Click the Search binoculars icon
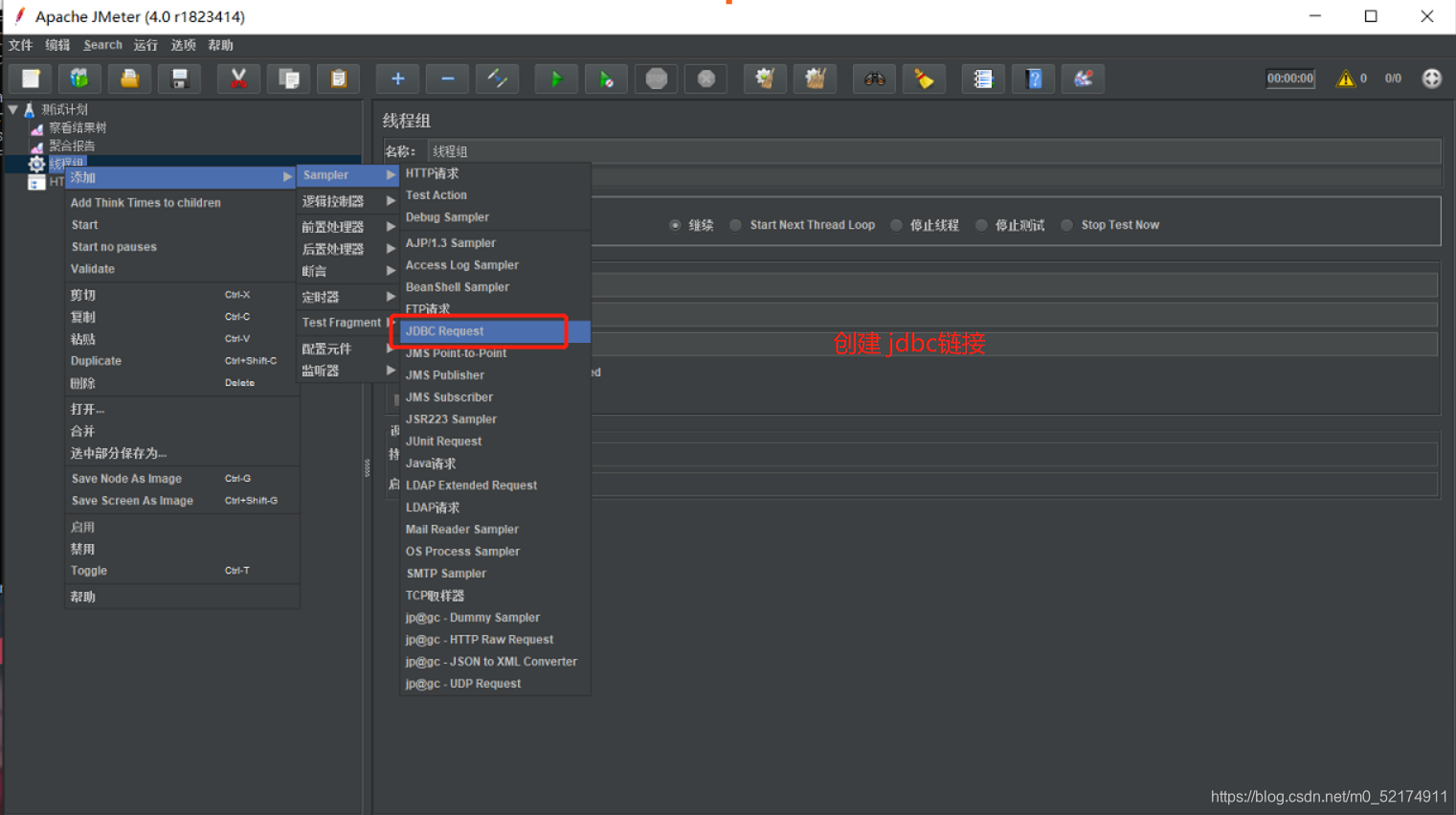Screen dimensions: 1456x815 [x=874, y=79]
